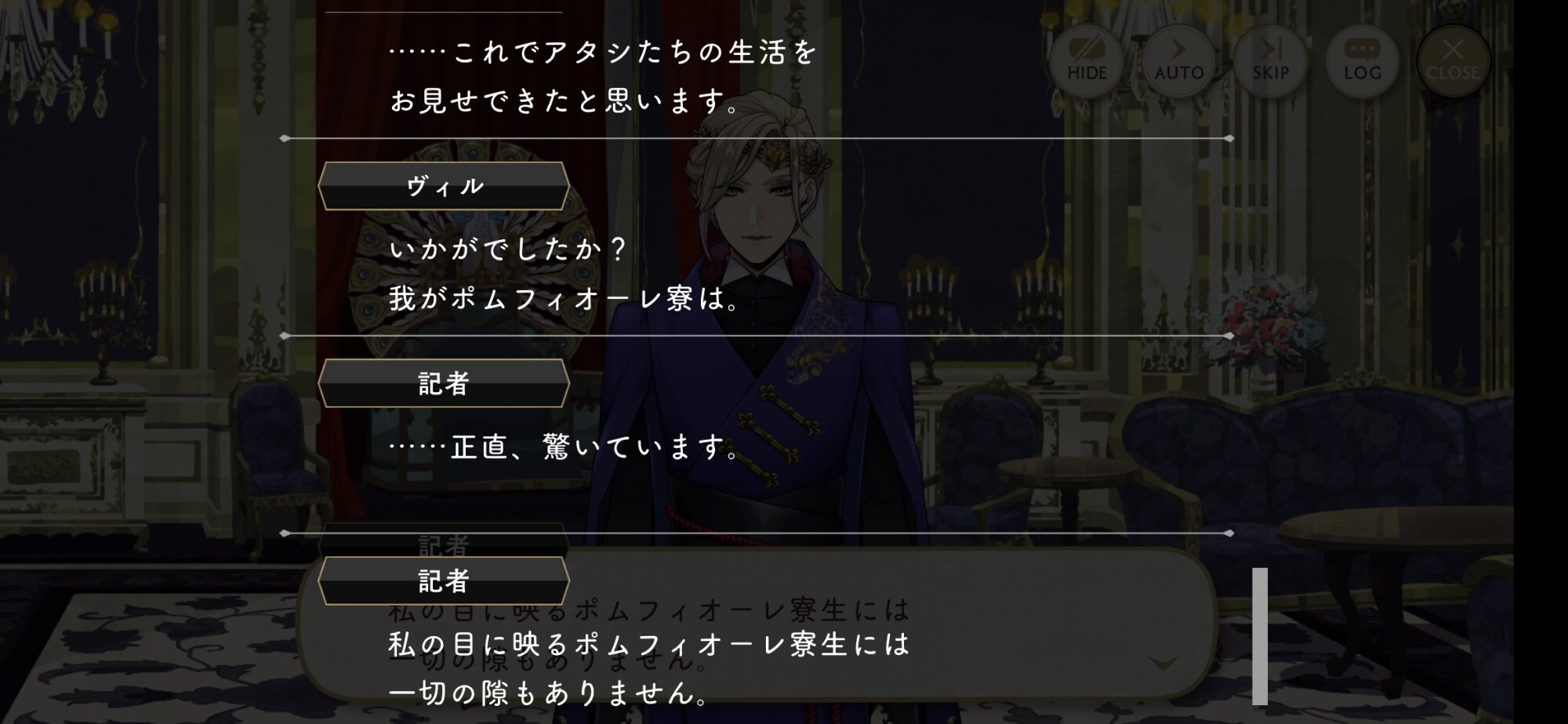
Task: Tap the entry ……正直、驚いています。
Action: tap(565, 448)
